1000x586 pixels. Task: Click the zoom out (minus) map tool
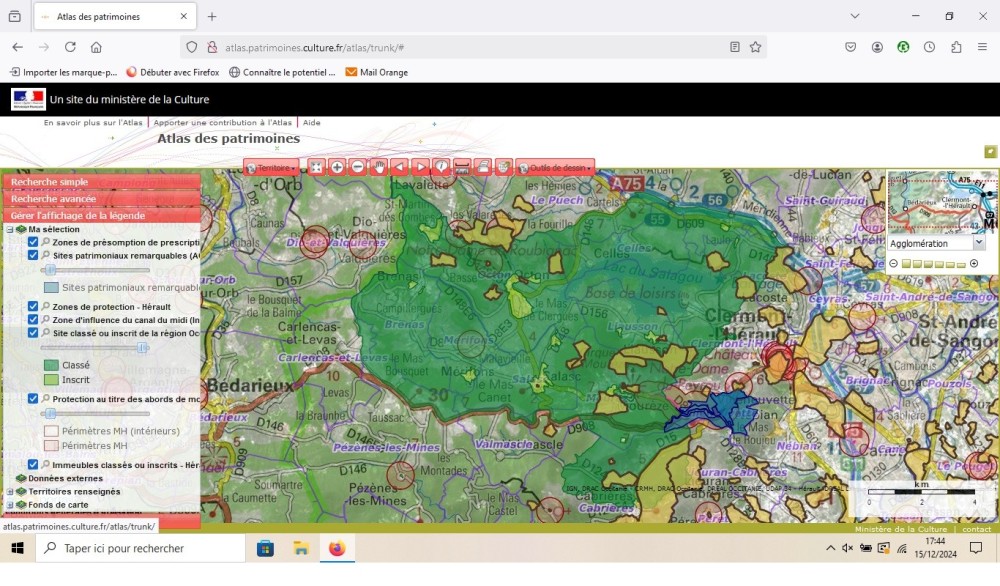tap(358, 167)
